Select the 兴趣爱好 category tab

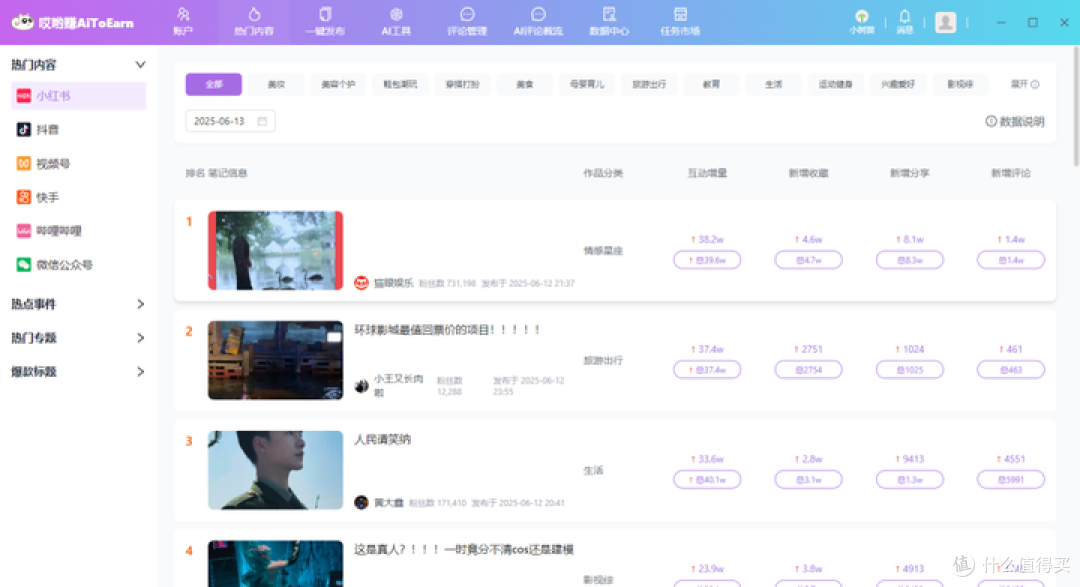[x=897, y=84]
